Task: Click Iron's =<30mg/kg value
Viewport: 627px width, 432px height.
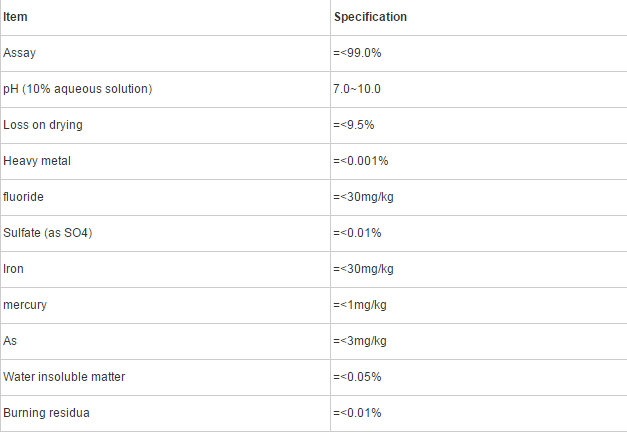Action: pos(363,269)
